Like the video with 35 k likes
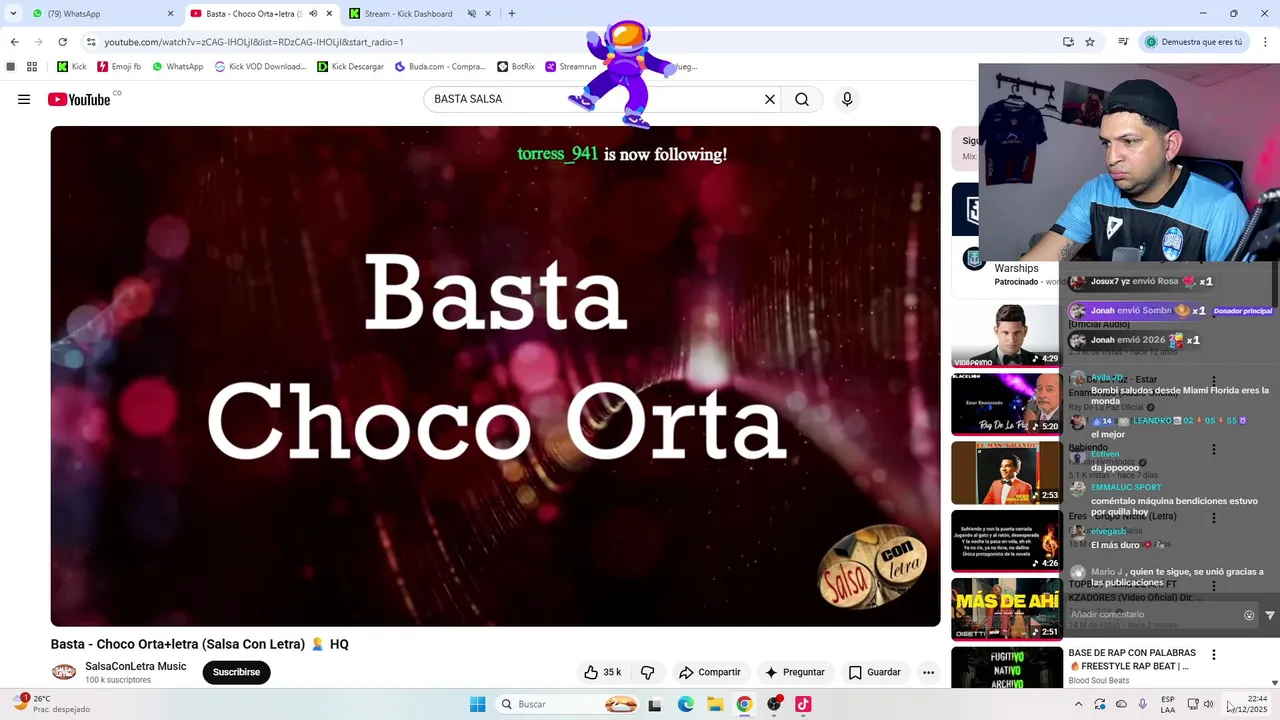This screenshot has height=720, width=1280. 603,672
